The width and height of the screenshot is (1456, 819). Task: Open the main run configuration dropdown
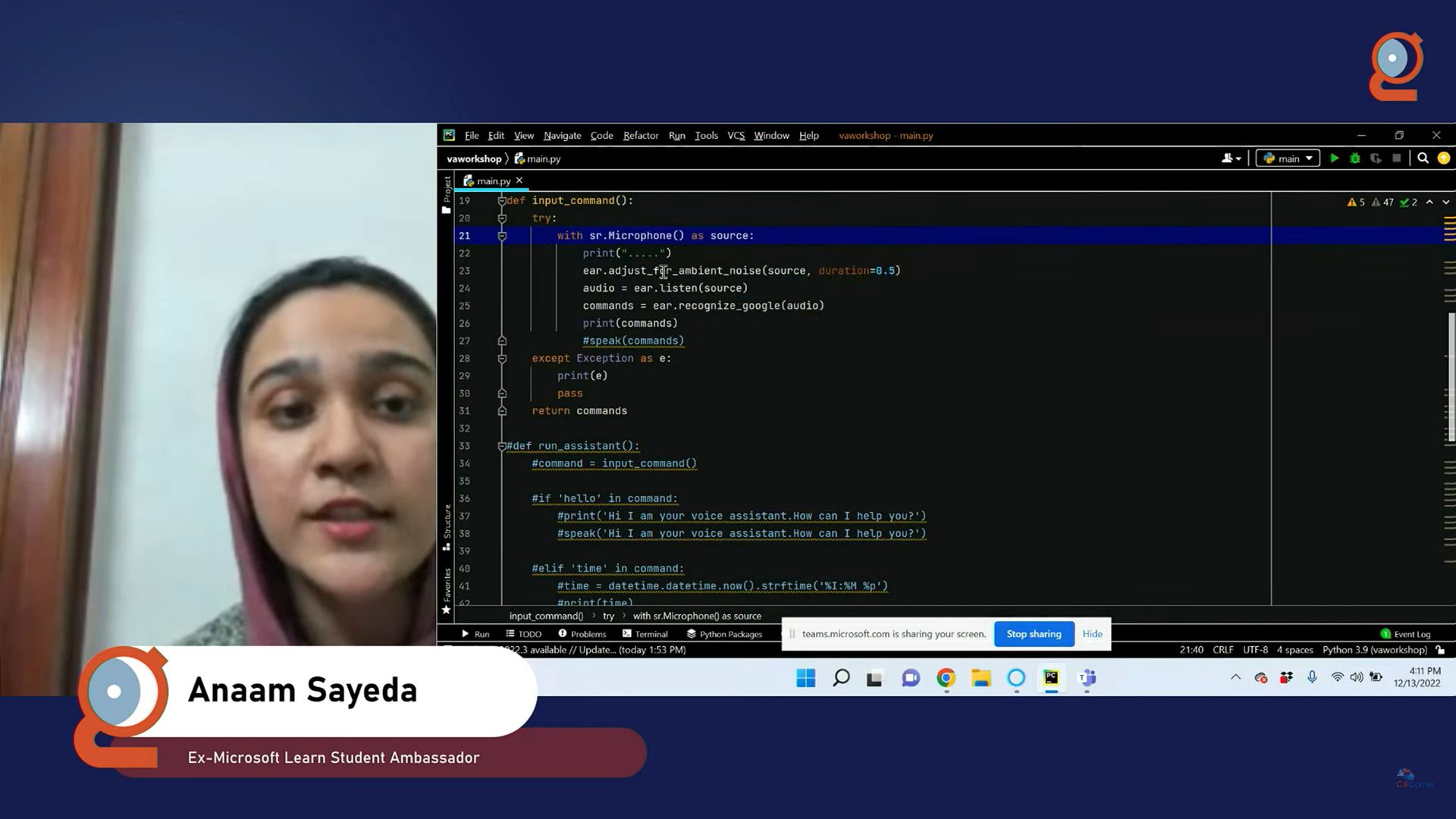coord(1288,158)
